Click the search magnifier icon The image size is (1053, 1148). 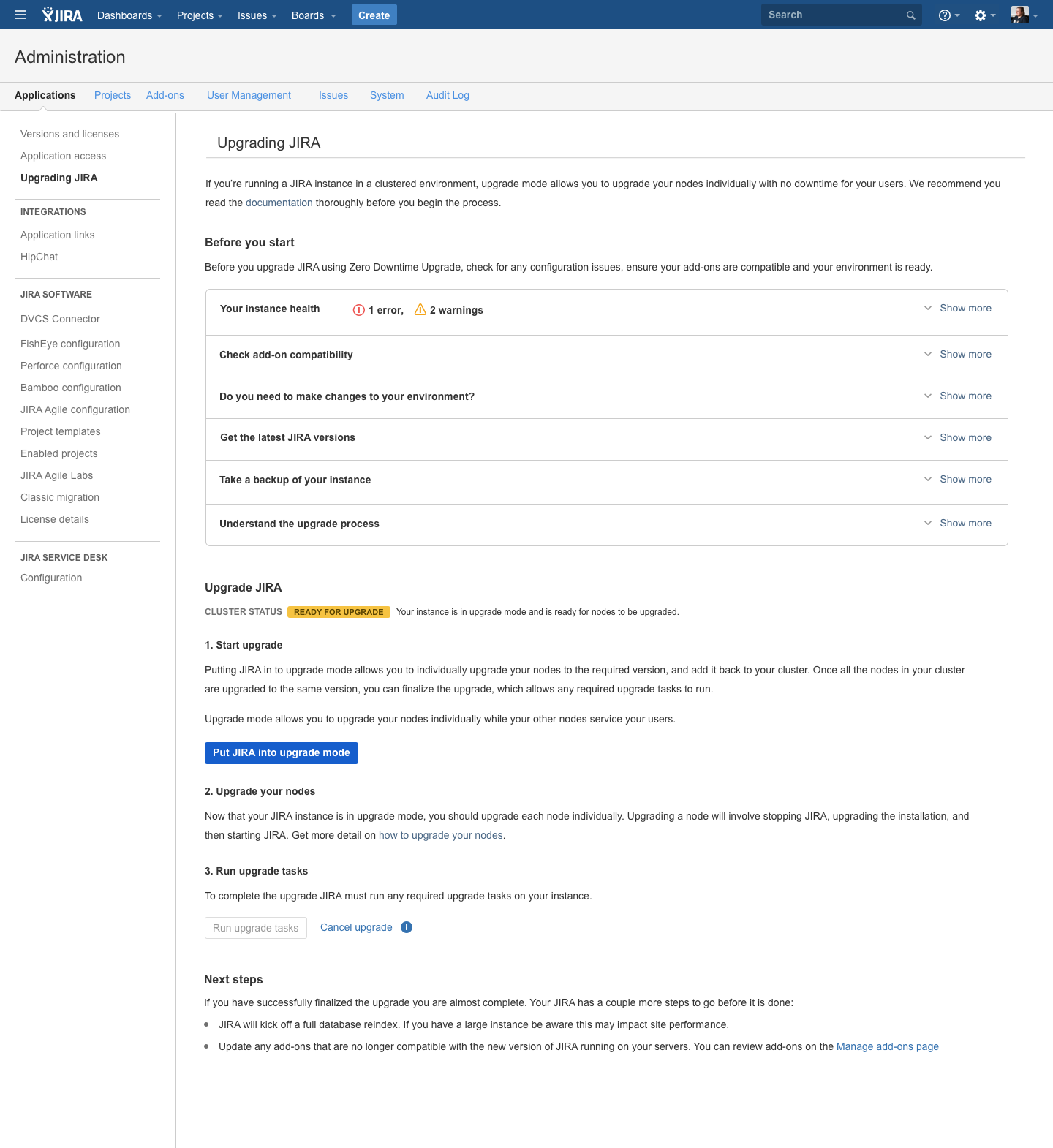[910, 15]
